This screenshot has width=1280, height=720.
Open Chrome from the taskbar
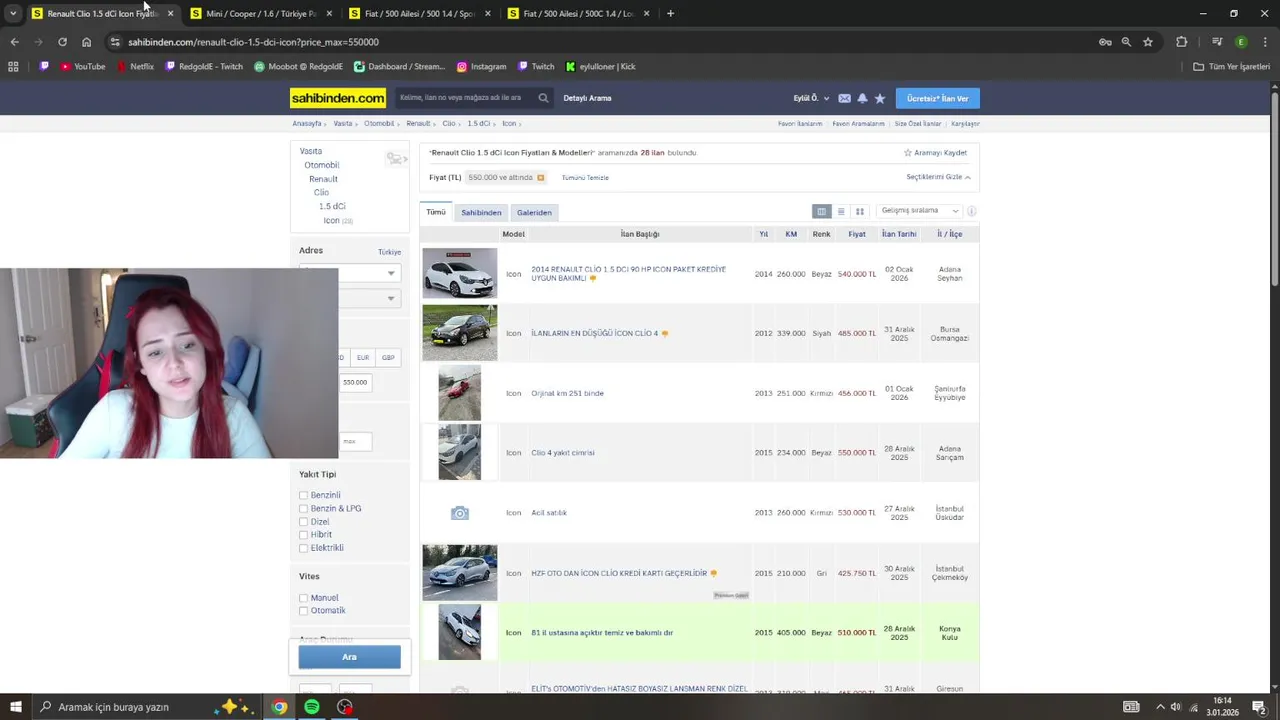coord(279,707)
